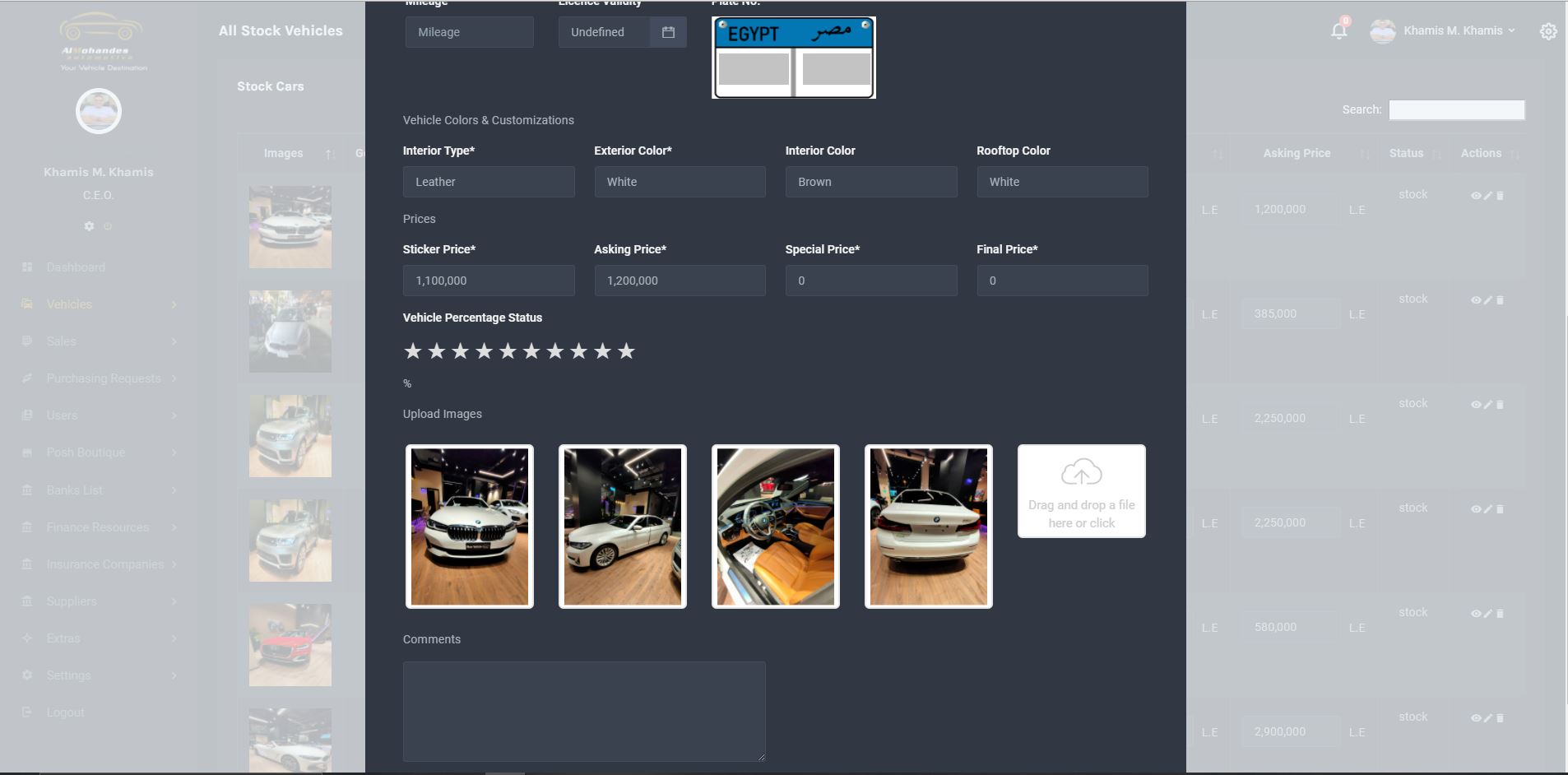The height and width of the screenshot is (775, 1568).
Task: Delete the 2,900,000 row via trash icon
Action: 1500,718
